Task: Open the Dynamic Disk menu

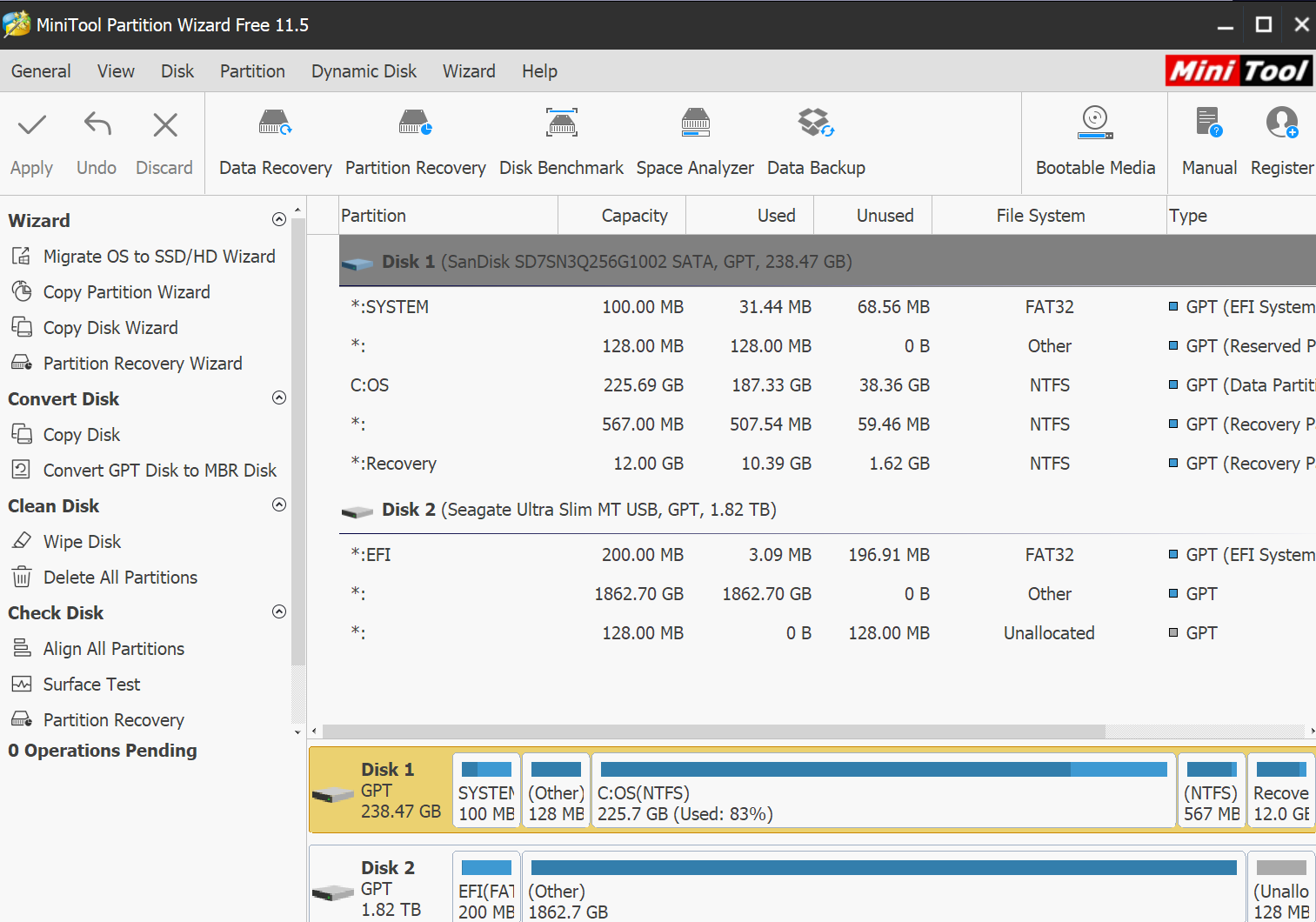Action: point(364,71)
